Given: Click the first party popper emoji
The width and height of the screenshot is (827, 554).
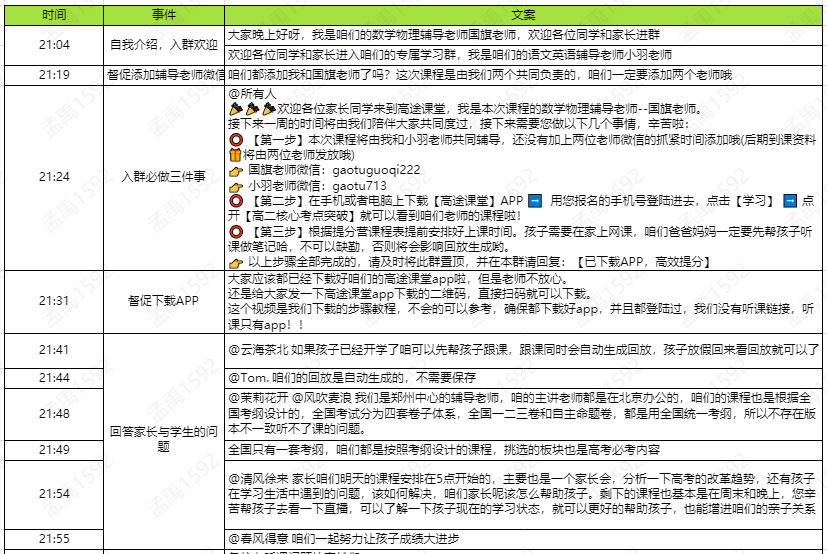Looking at the screenshot, I should point(236,108).
